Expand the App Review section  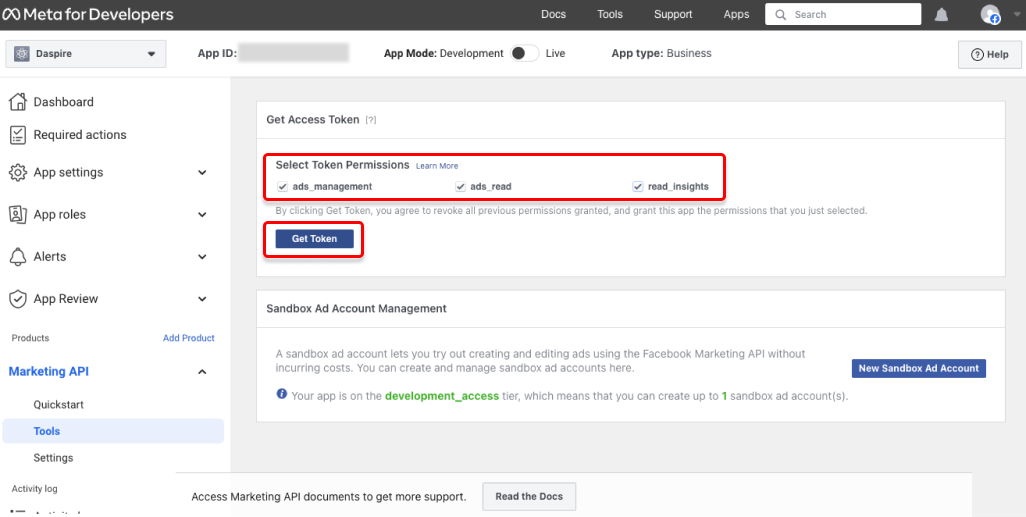202,299
